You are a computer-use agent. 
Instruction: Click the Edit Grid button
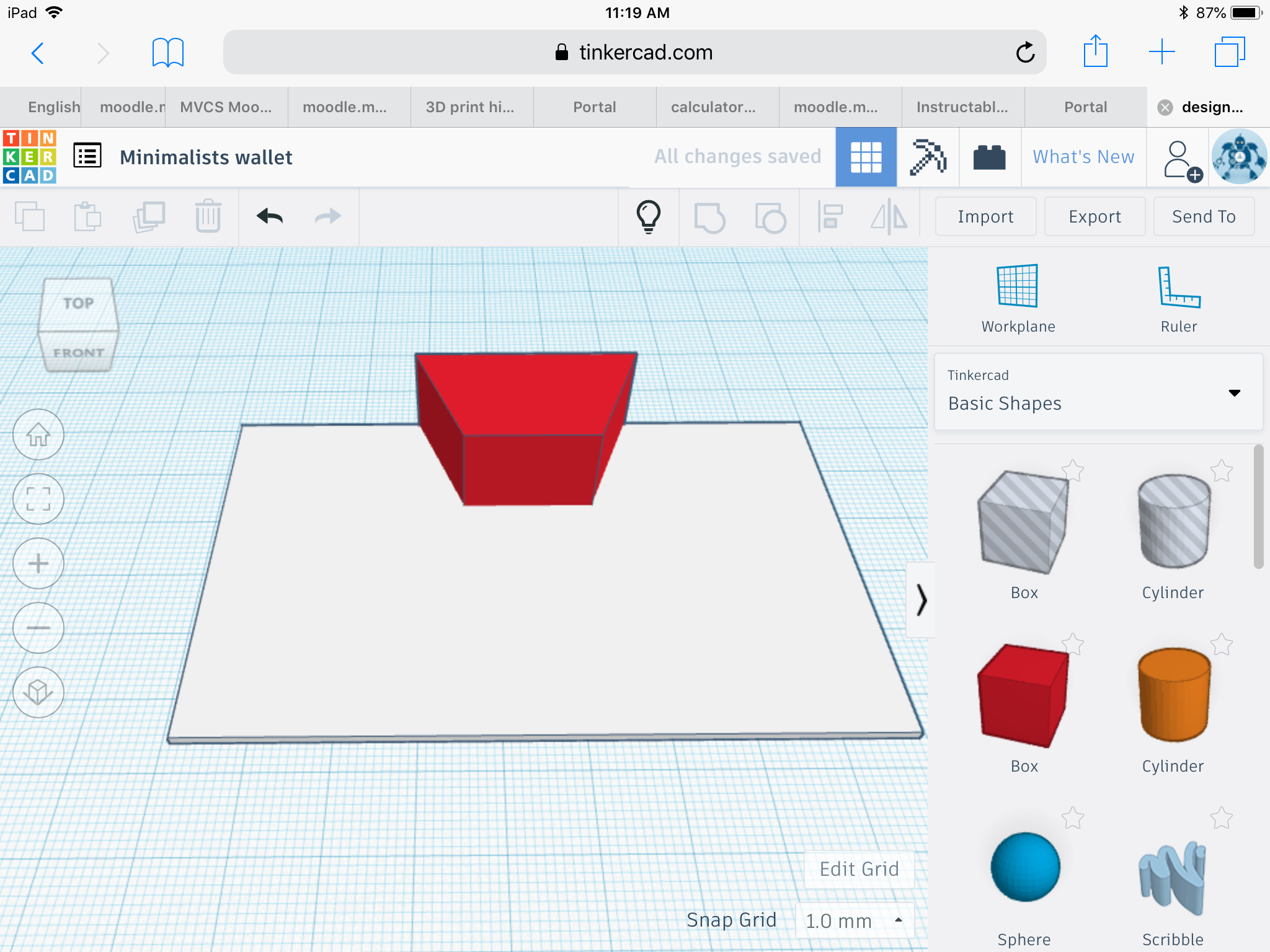coord(859,869)
